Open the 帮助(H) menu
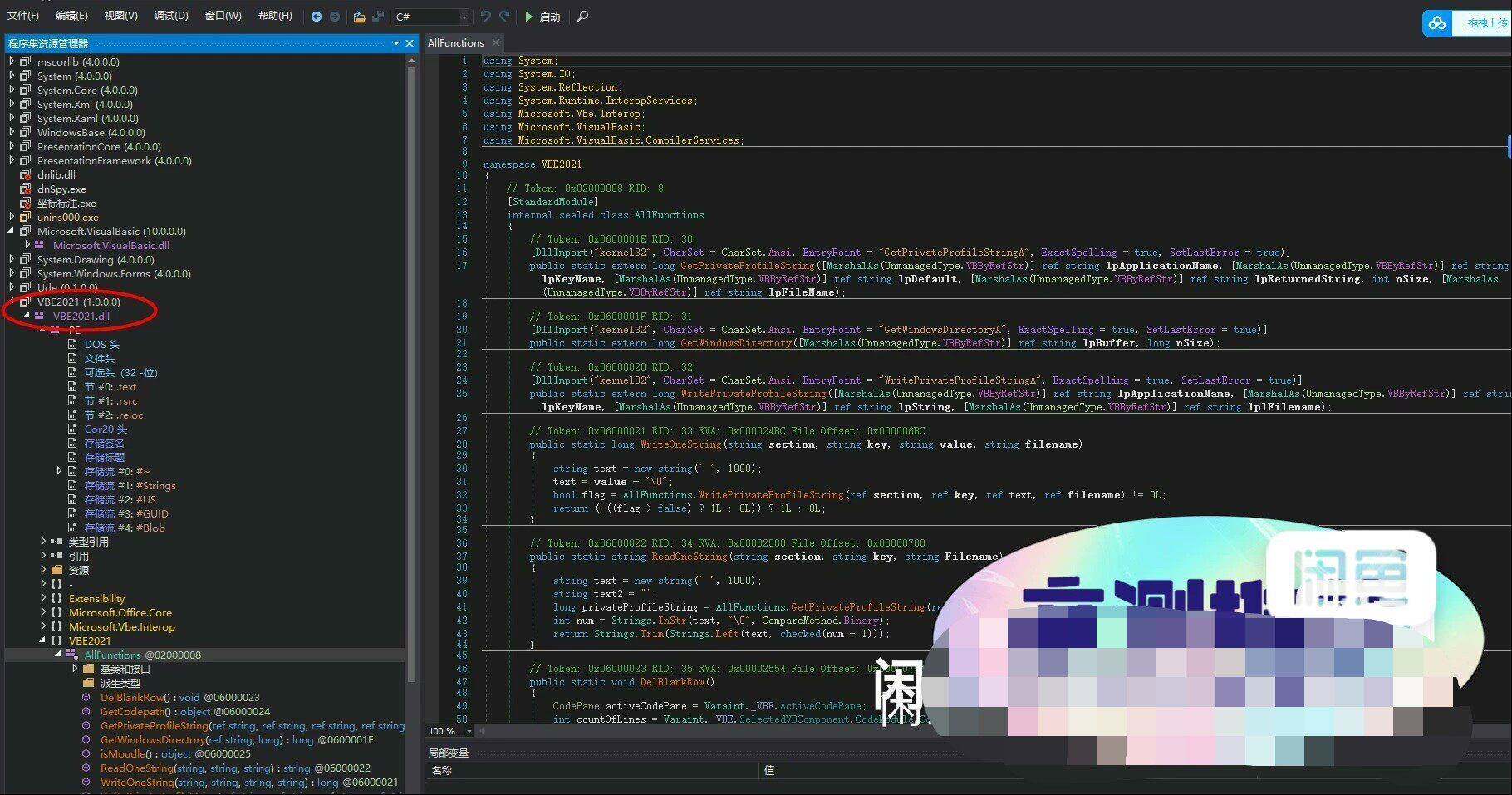This screenshot has width=1512, height=795. (275, 16)
